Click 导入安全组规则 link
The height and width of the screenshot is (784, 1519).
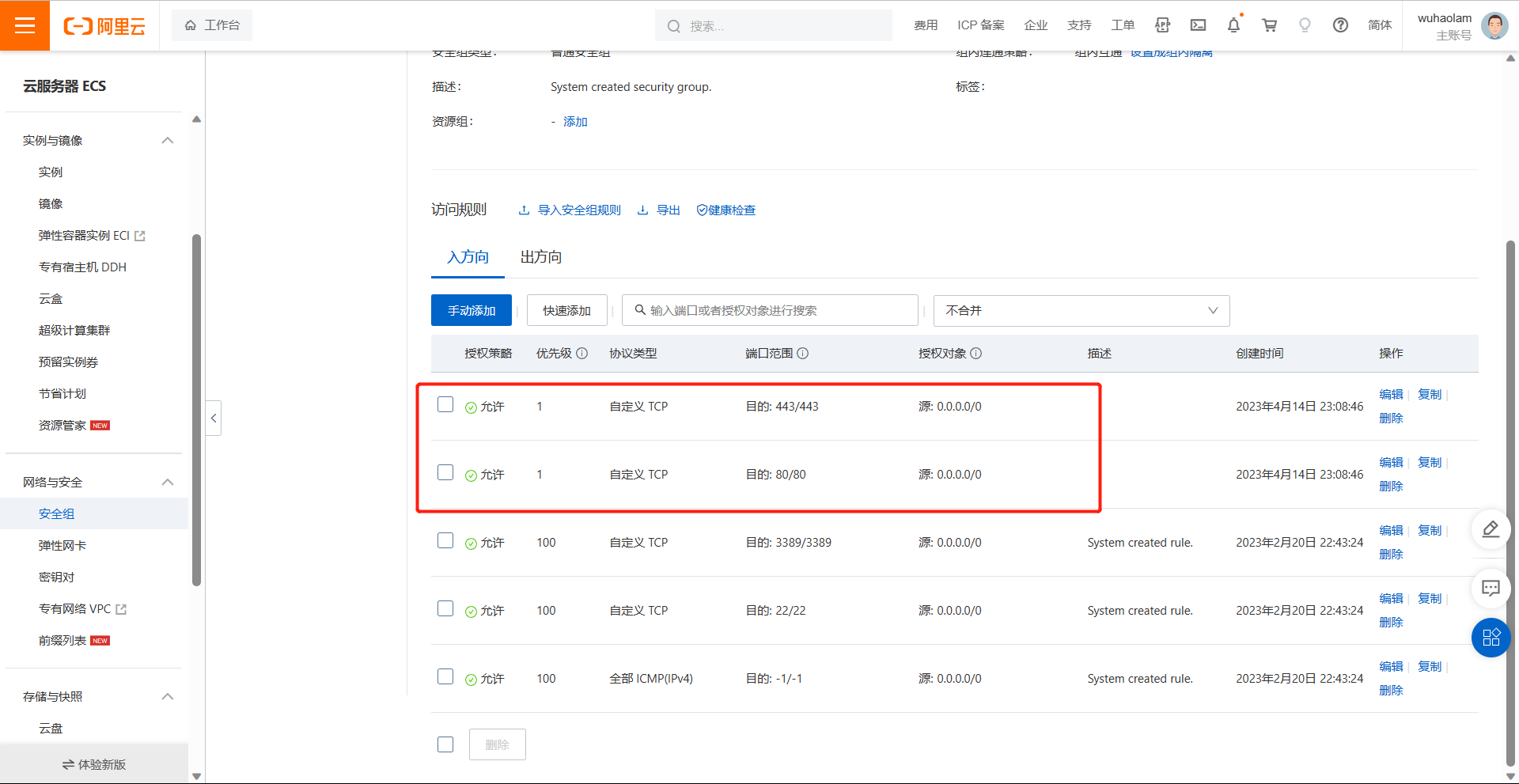[570, 210]
